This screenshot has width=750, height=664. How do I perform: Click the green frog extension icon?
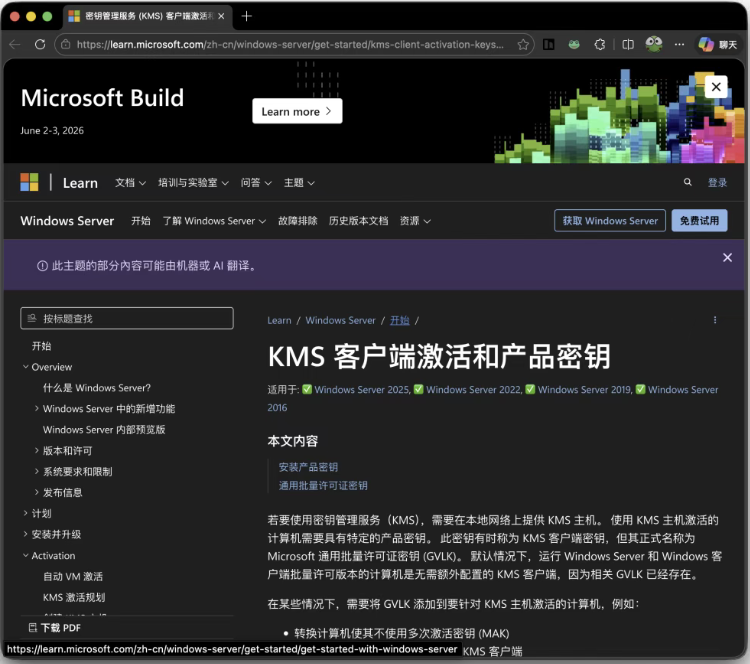tap(574, 44)
